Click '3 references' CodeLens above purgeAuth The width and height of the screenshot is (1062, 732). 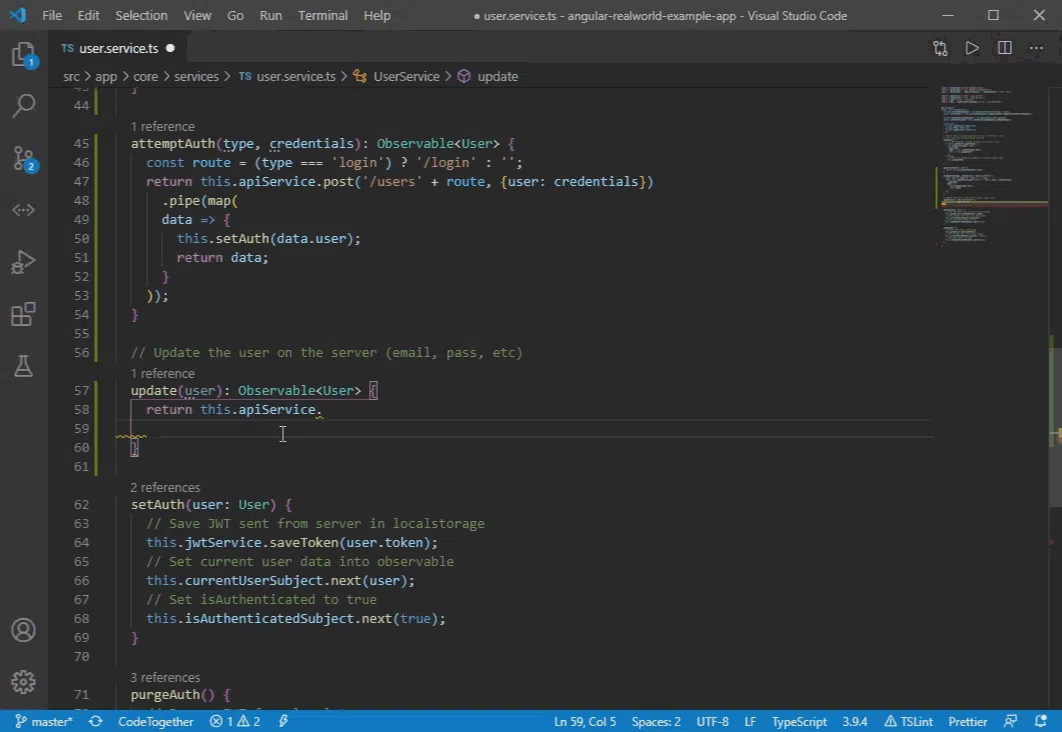click(165, 678)
